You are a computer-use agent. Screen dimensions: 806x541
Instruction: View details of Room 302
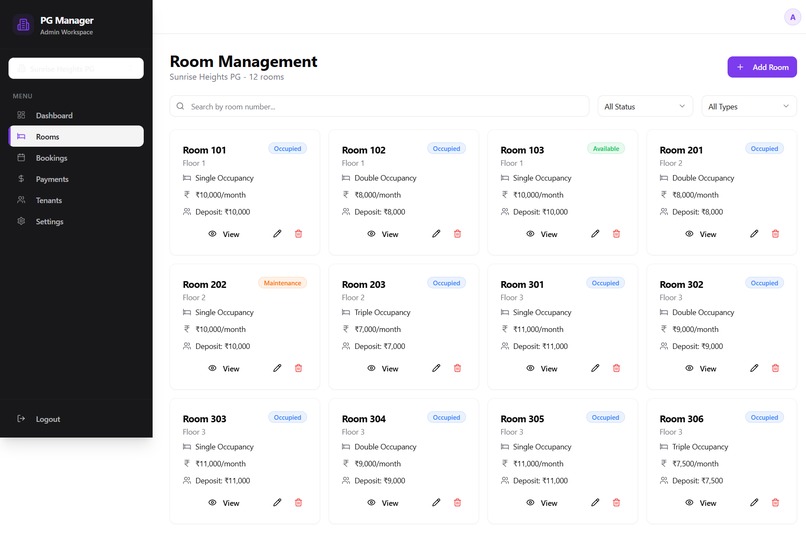pyautogui.click(x=701, y=368)
